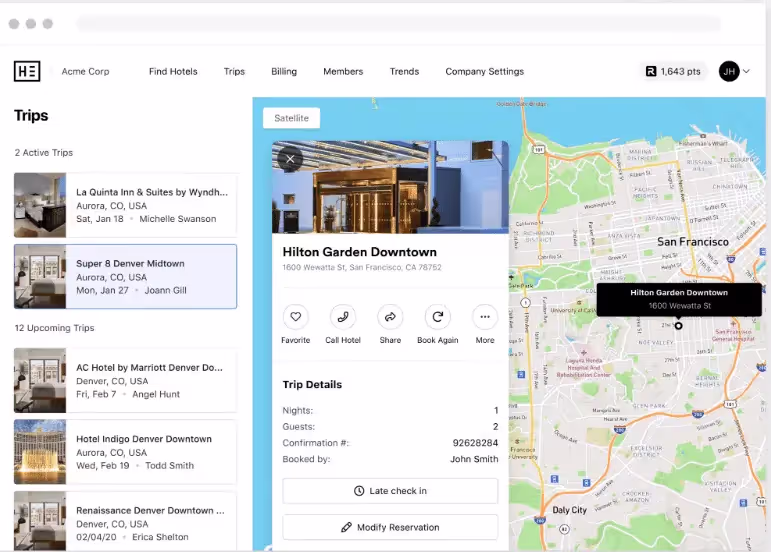
Task: Click the HE logo icon
Action: pyautogui.click(x=27, y=71)
